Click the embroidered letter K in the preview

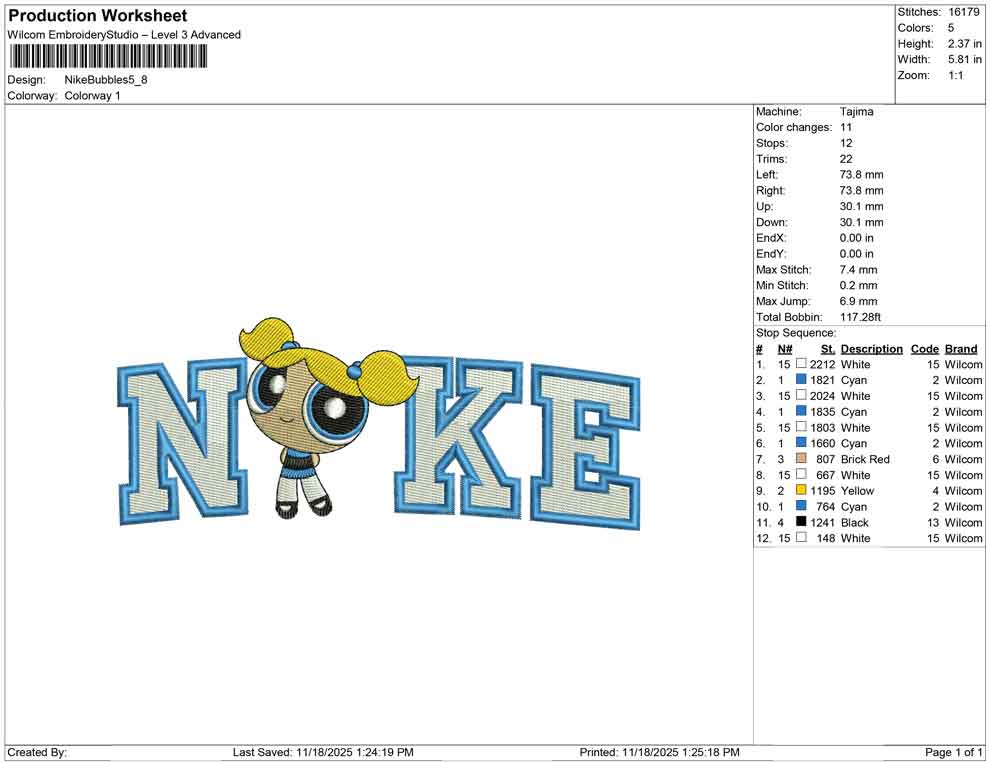pos(459,436)
